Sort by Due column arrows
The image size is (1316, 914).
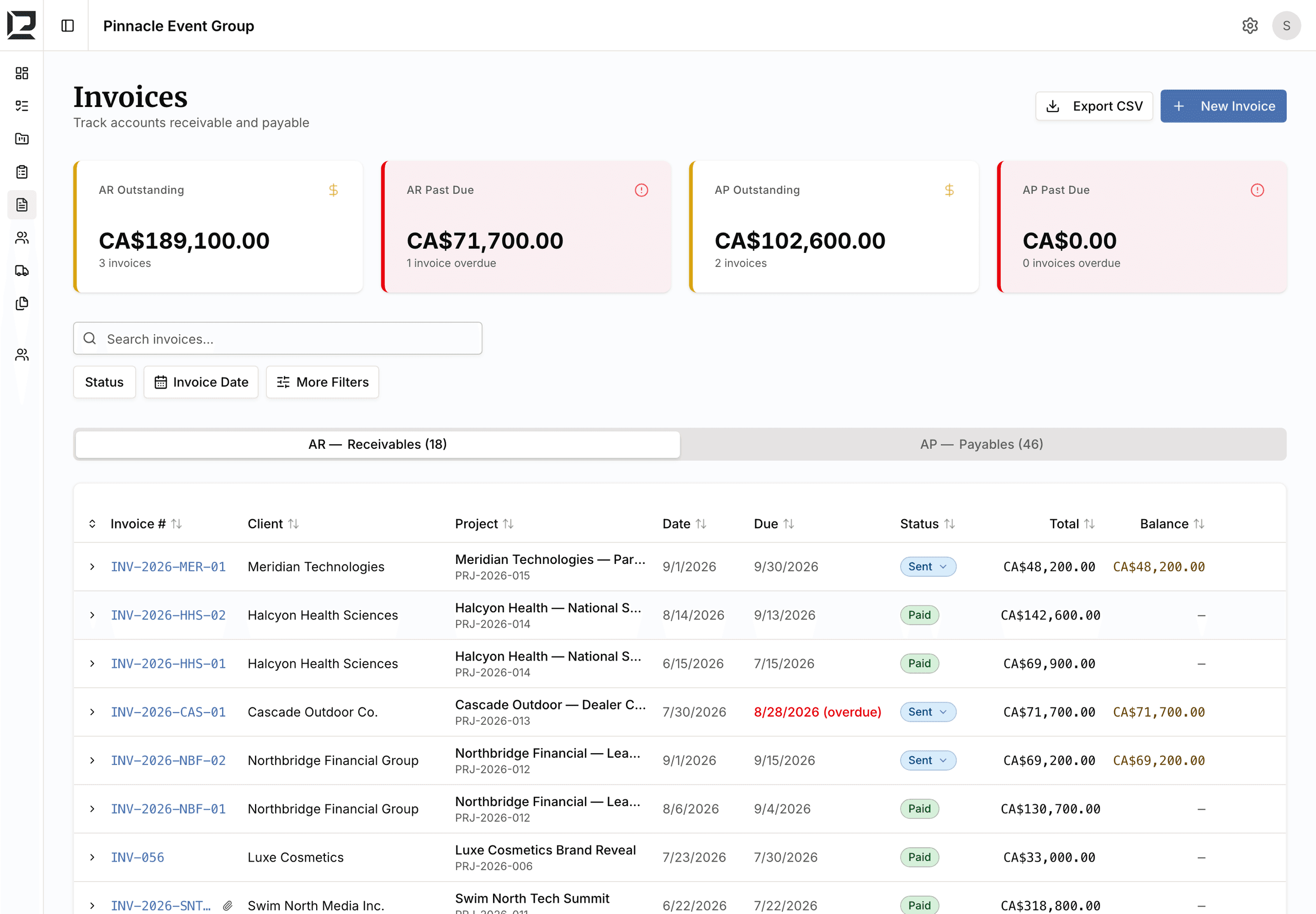[x=789, y=524]
